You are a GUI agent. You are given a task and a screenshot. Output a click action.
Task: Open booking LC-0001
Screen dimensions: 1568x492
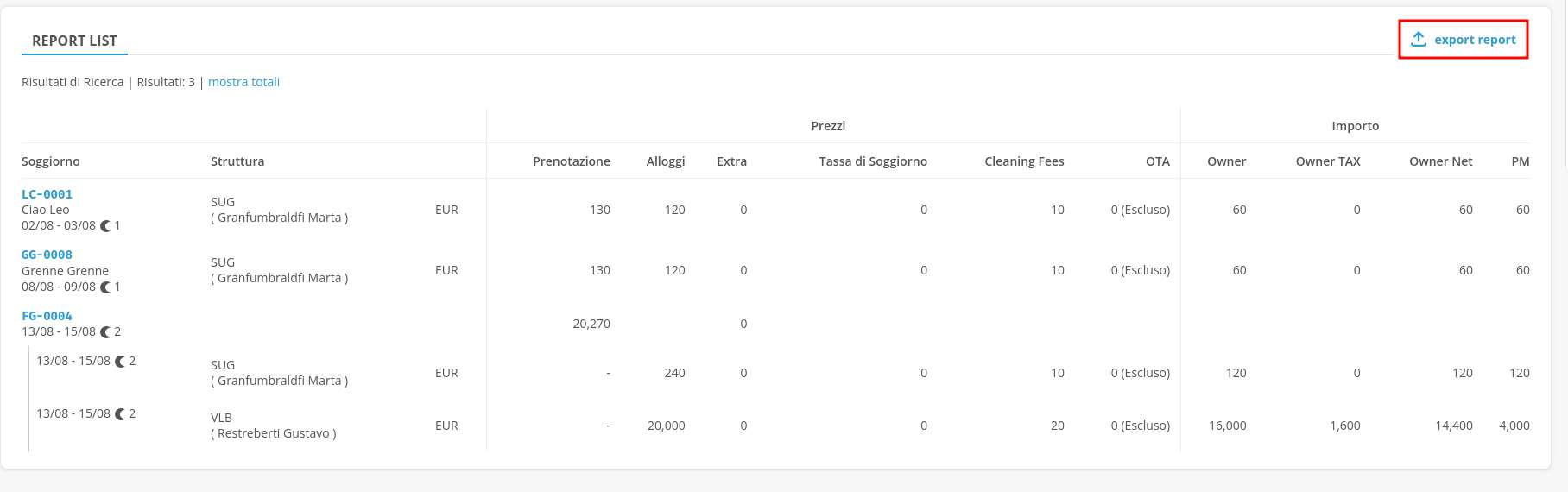47,194
